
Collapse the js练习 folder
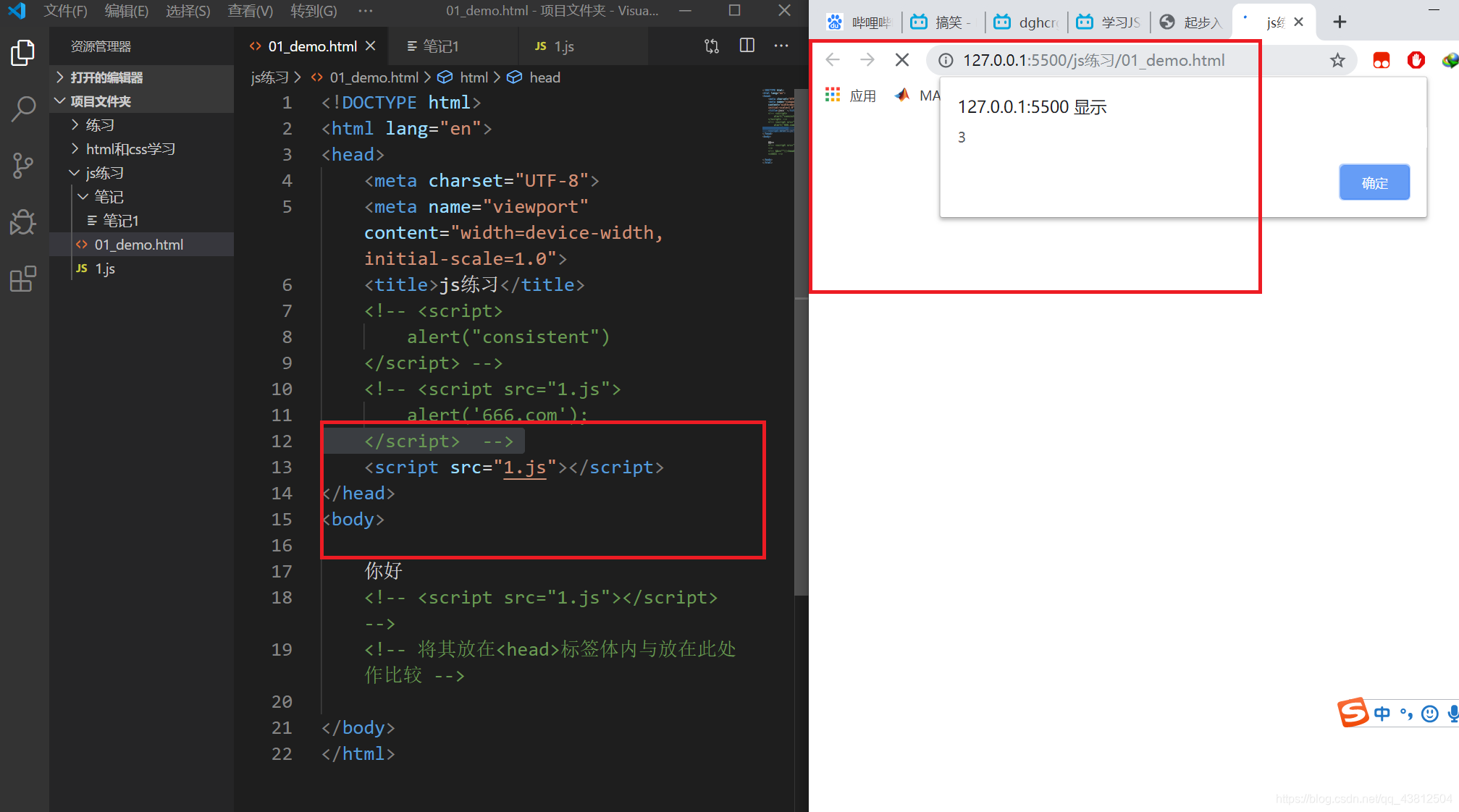click(x=141, y=173)
